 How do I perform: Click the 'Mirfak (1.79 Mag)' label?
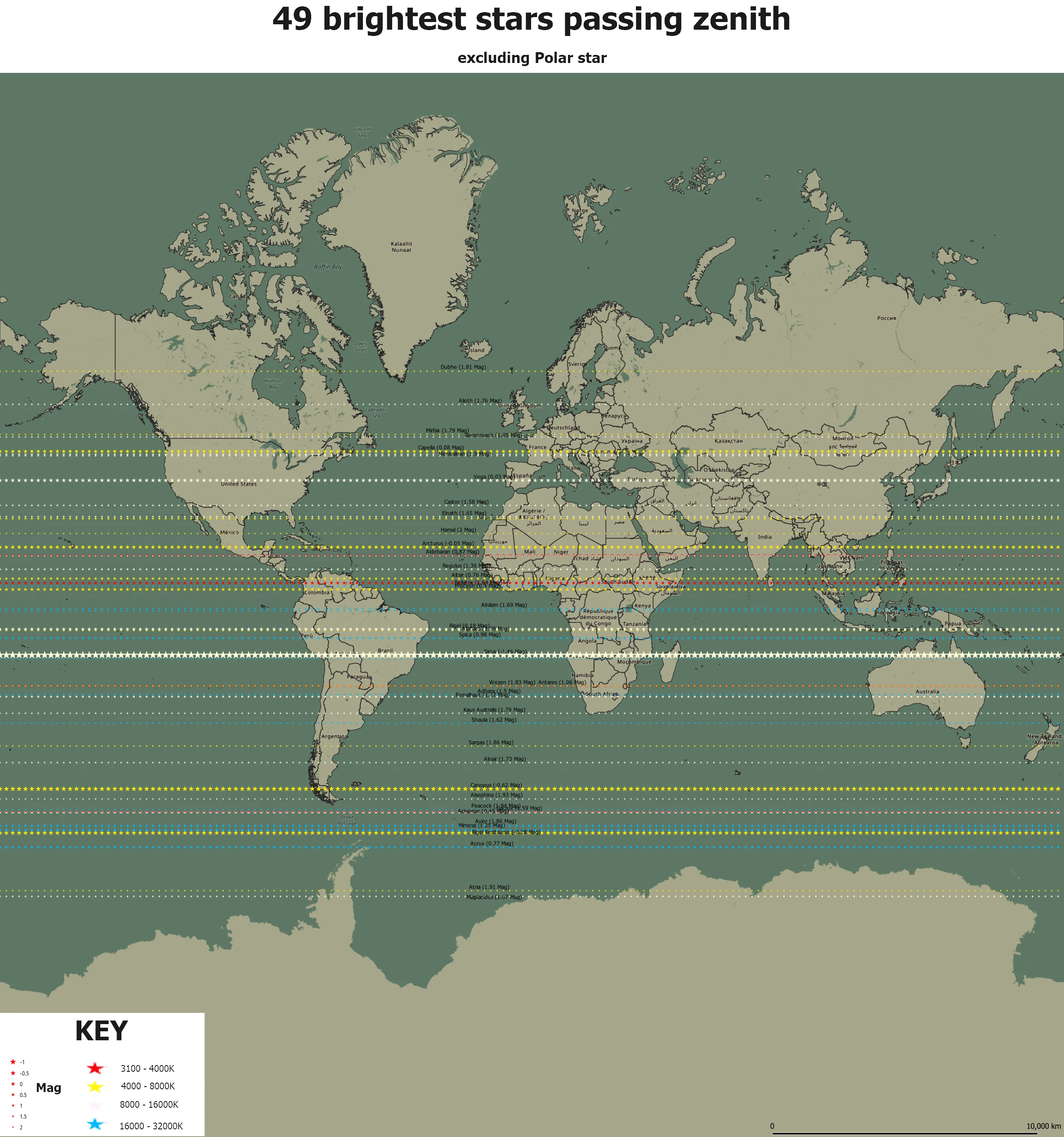pyautogui.click(x=447, y=431)
